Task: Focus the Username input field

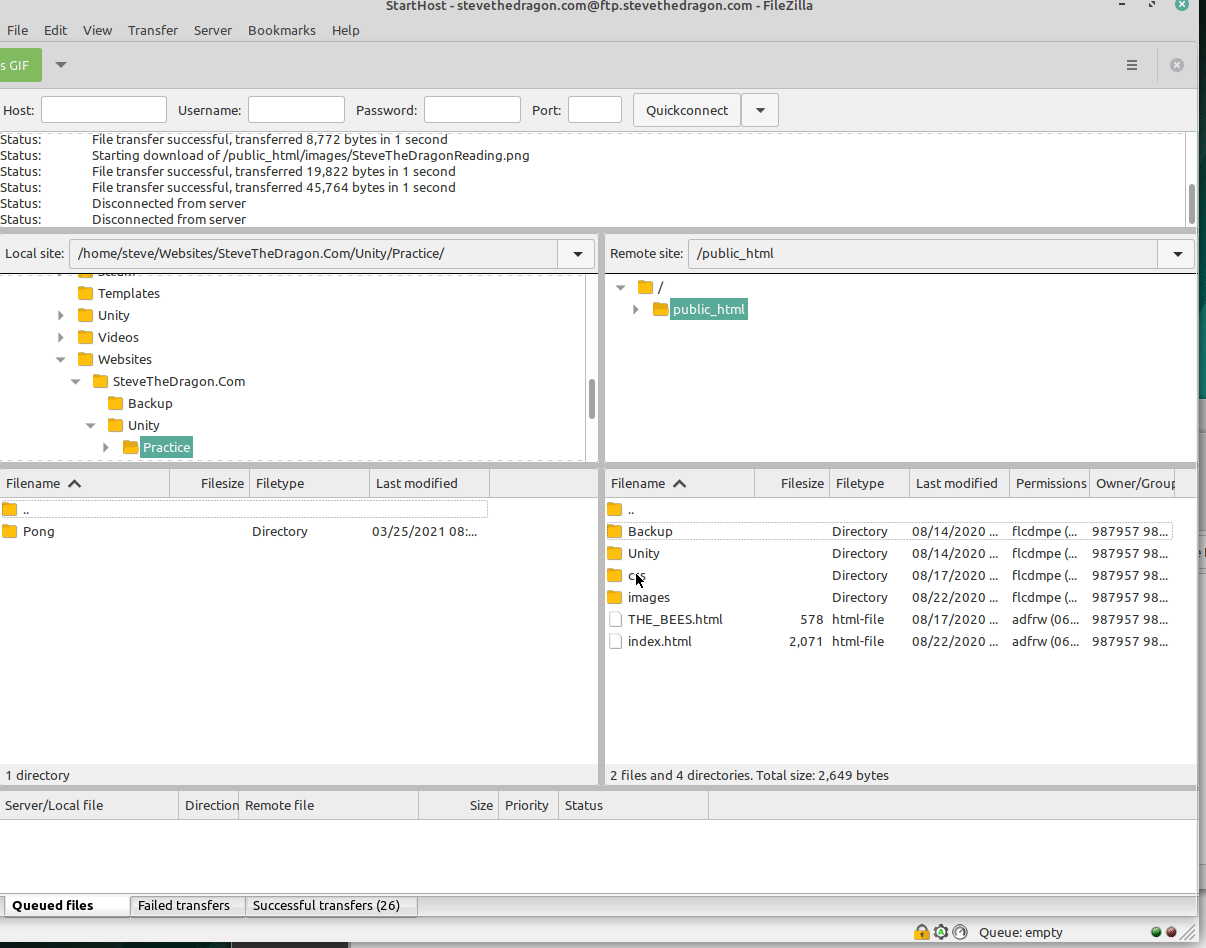Action: tap(296, 110)
